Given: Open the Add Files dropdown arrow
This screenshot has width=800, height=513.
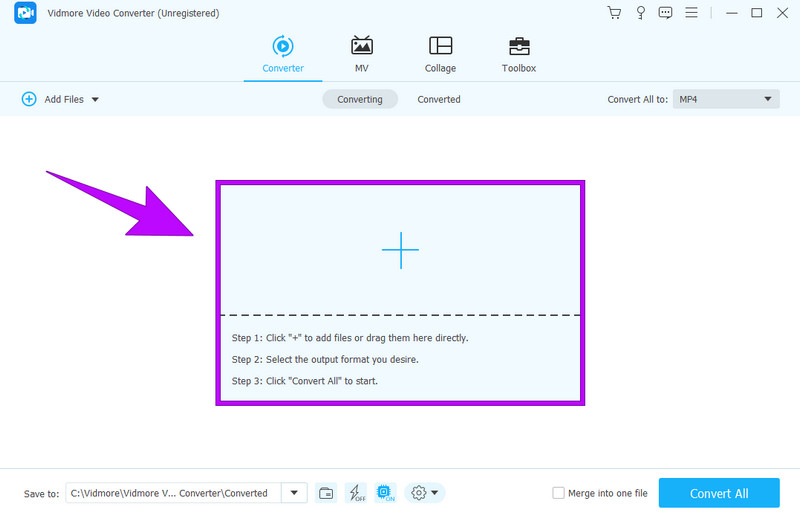Looking at the screenshot, I should (95, 100).
